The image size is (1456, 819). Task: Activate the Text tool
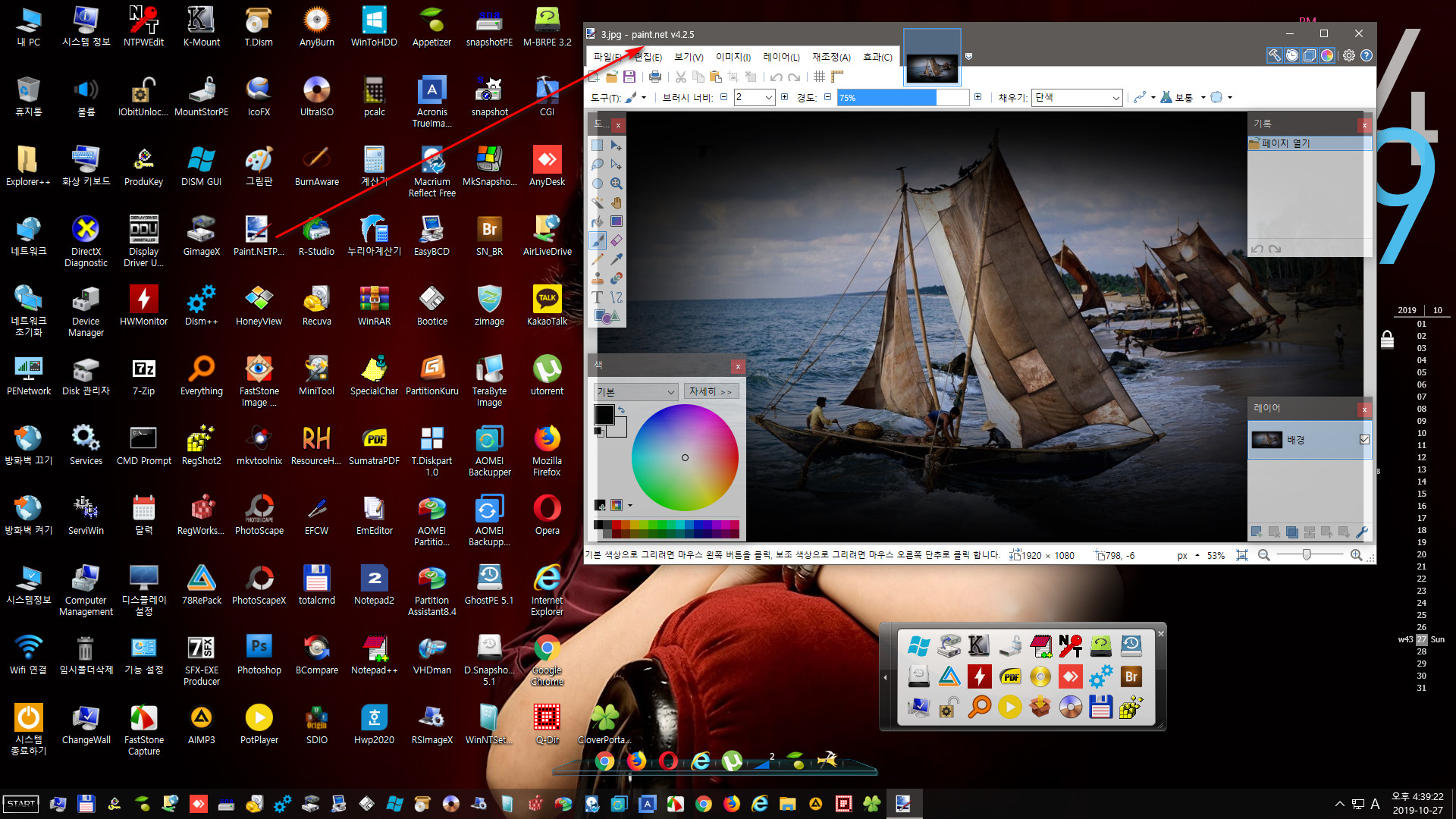pos(598,297)
